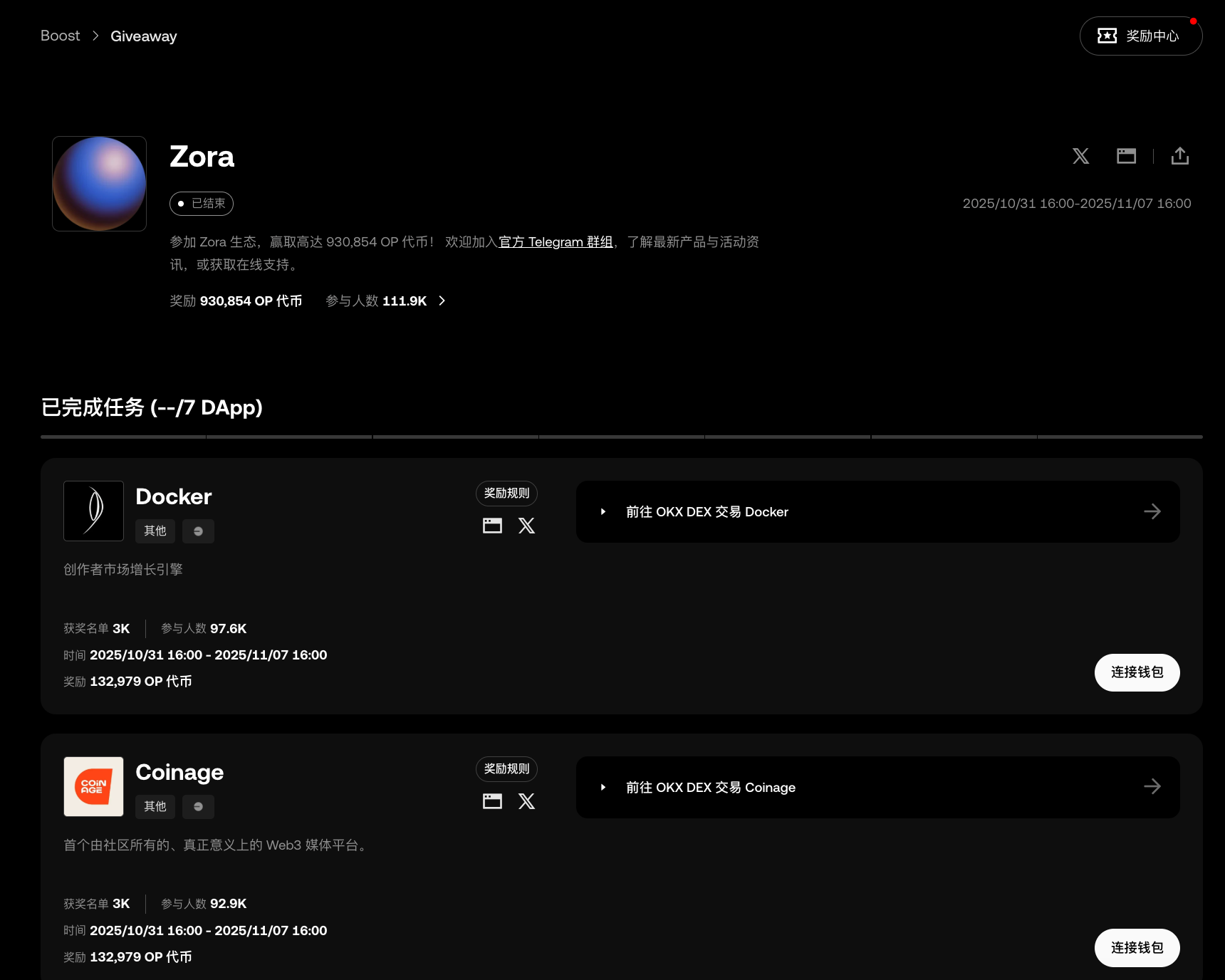Viewport: 1225px width, 980px height.
Task: Open Coinage's website icon
Action: 492,801
